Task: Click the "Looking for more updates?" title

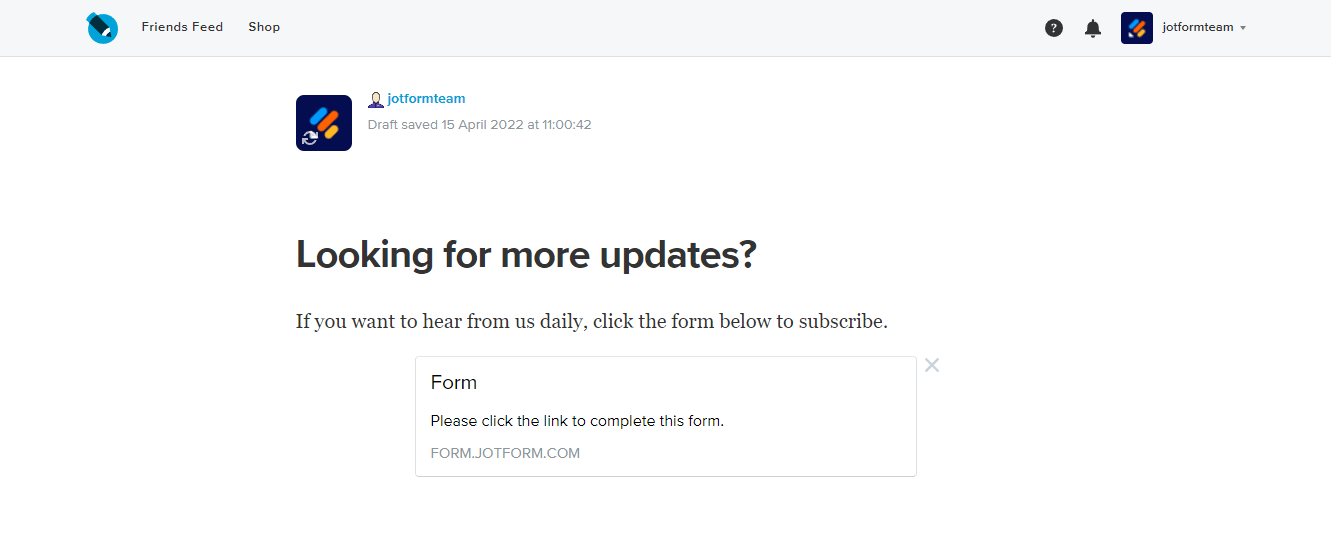Action: point(526,255)
